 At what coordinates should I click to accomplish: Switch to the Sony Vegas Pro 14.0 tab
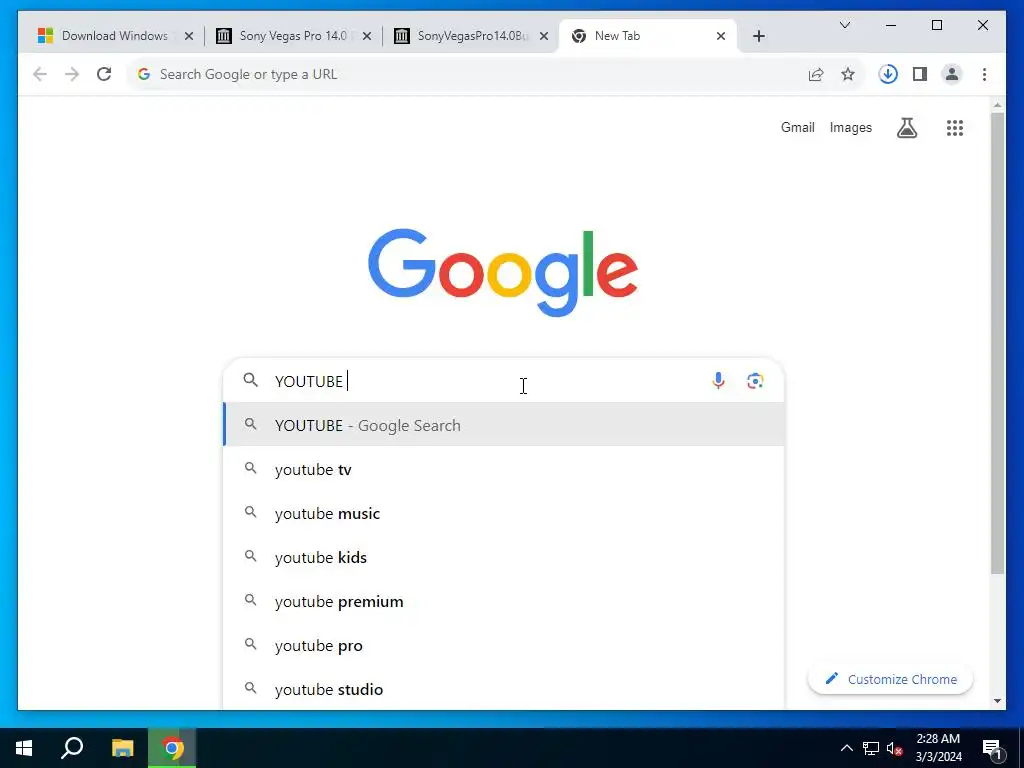point(293,36)
